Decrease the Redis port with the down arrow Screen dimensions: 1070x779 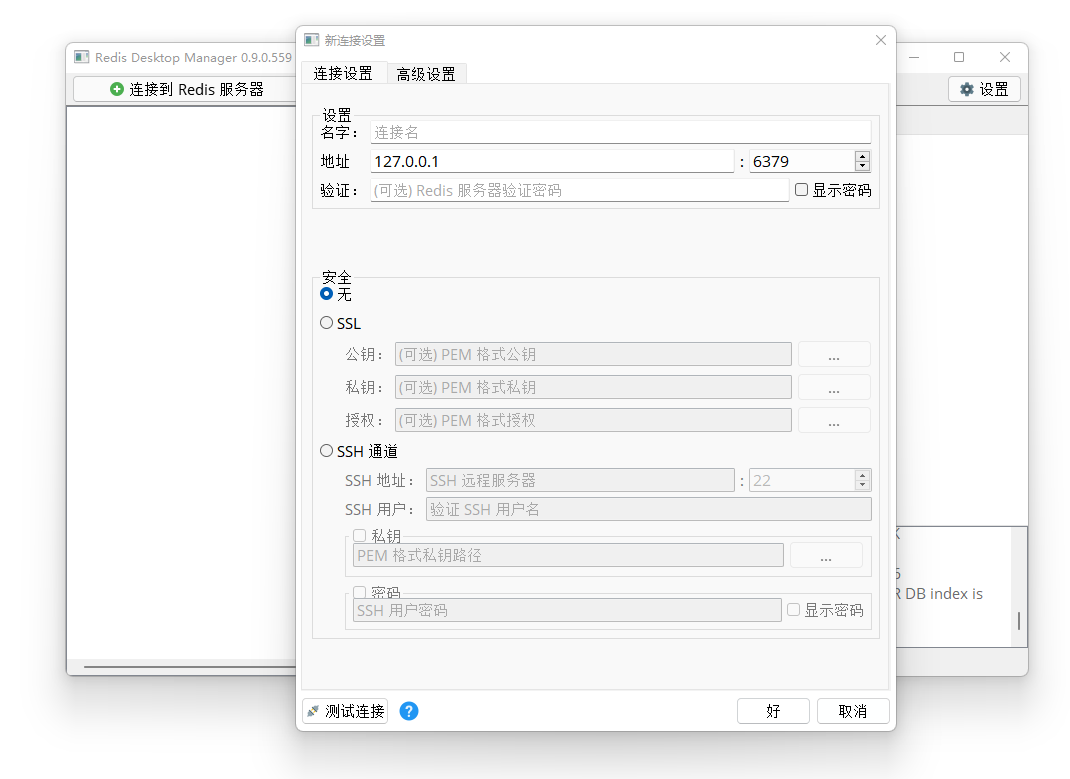pos(863,166)
